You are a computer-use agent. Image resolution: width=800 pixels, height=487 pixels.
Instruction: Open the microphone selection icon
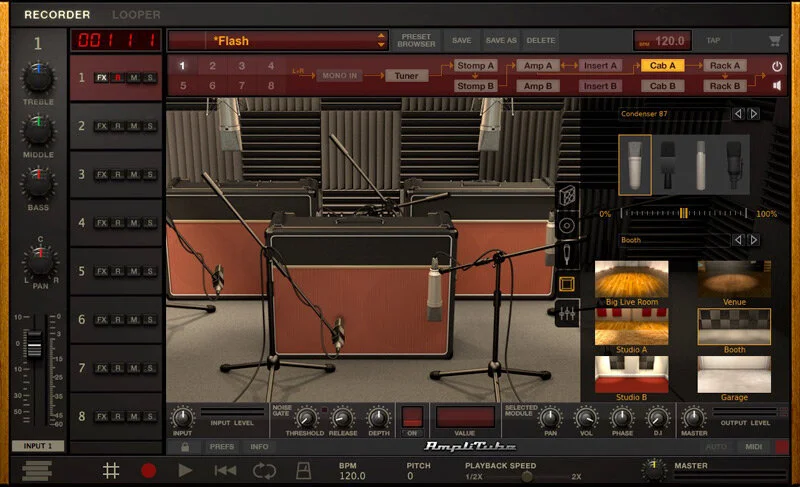[567, 254]
